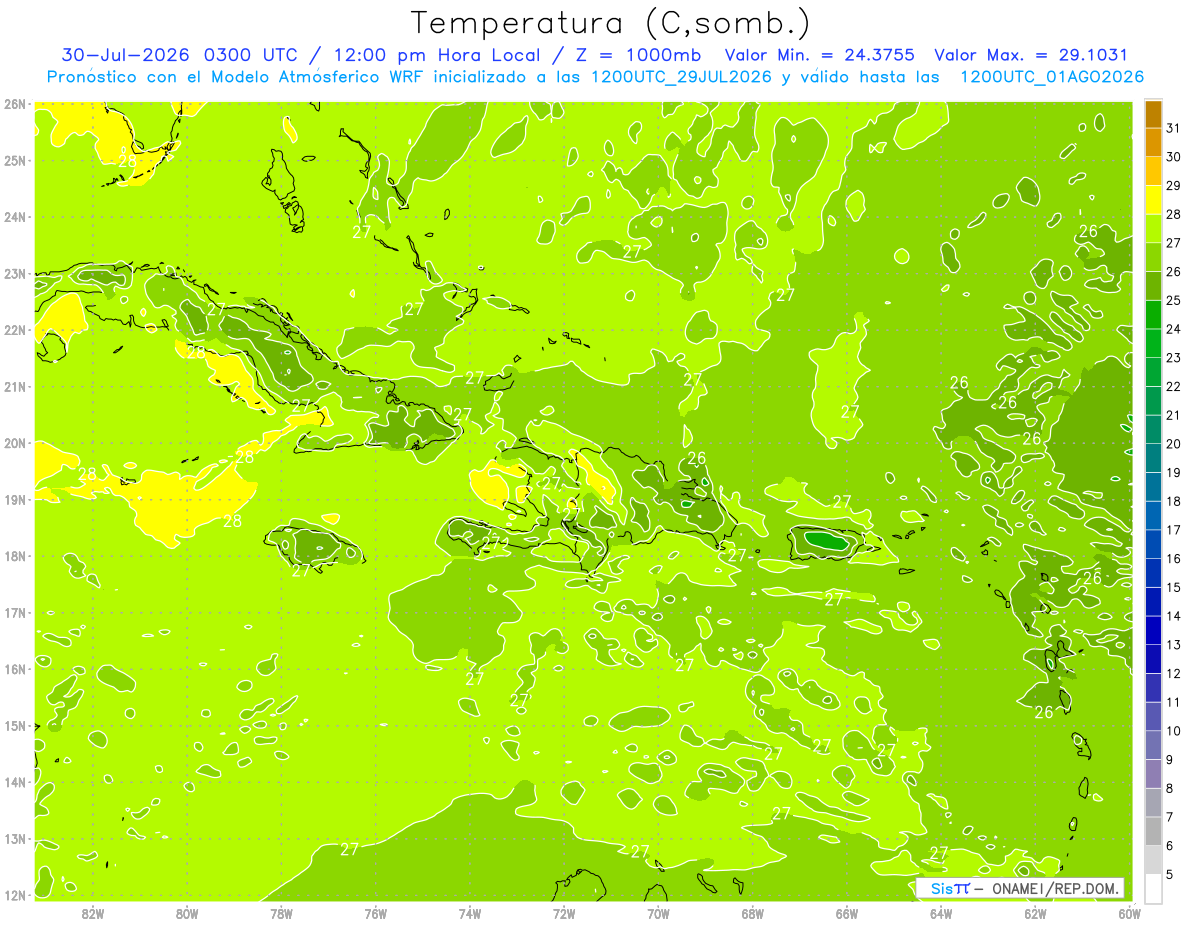The width and height of the screenshot is (1200, 927).
Task: Click legend label '16'
Action: (1173, 558)
